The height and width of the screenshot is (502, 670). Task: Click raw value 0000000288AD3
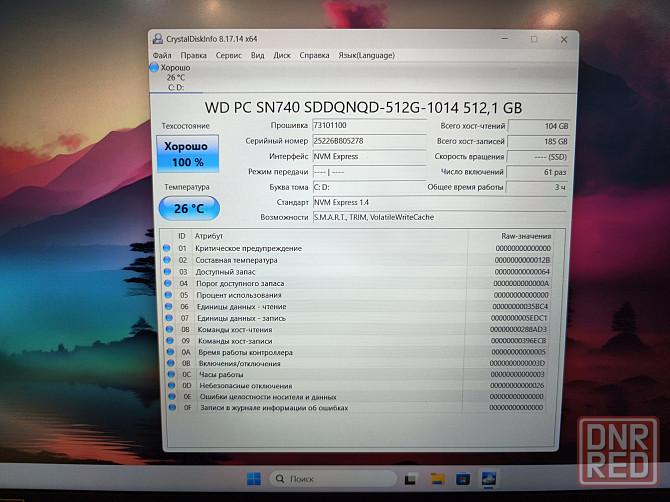pos(518,329)
